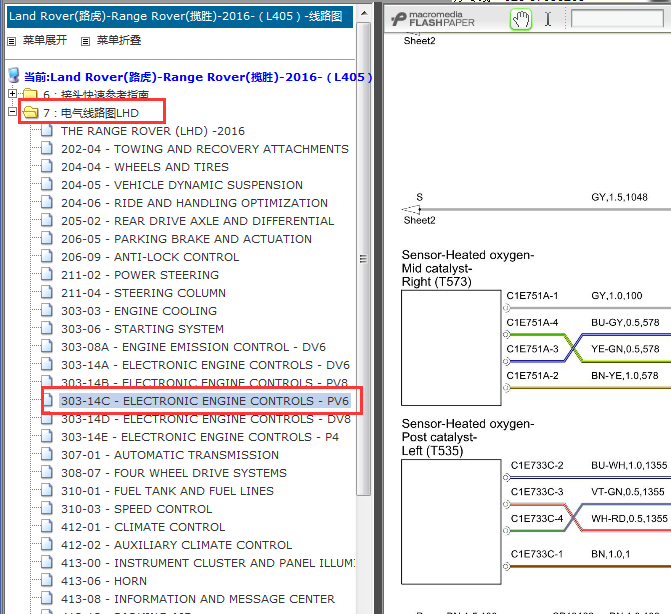Click page icon beside 303-03 Engine Cooling
Screen dimensions: 671x614
tap(47, 309)
